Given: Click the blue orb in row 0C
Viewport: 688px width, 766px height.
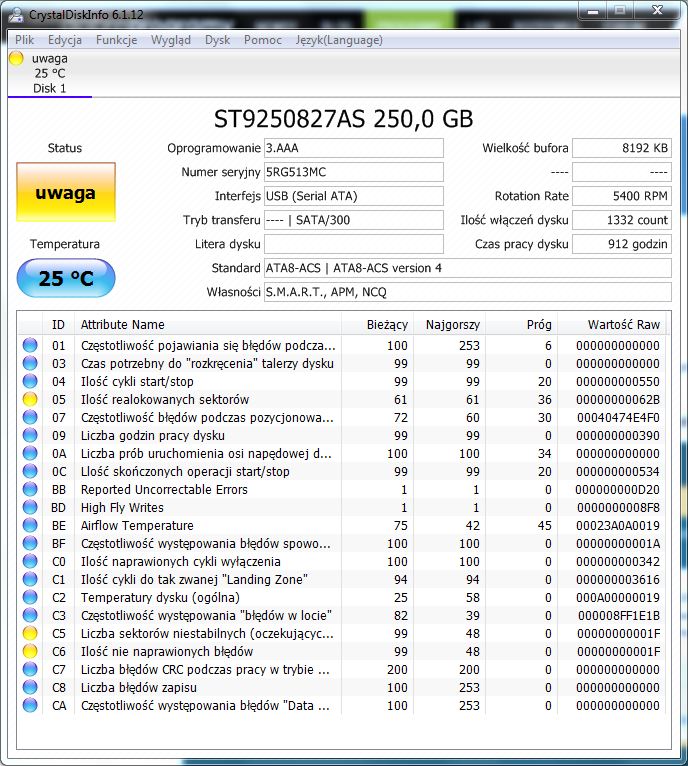Looking at the screenshot, I should click(x=30, y=471).
